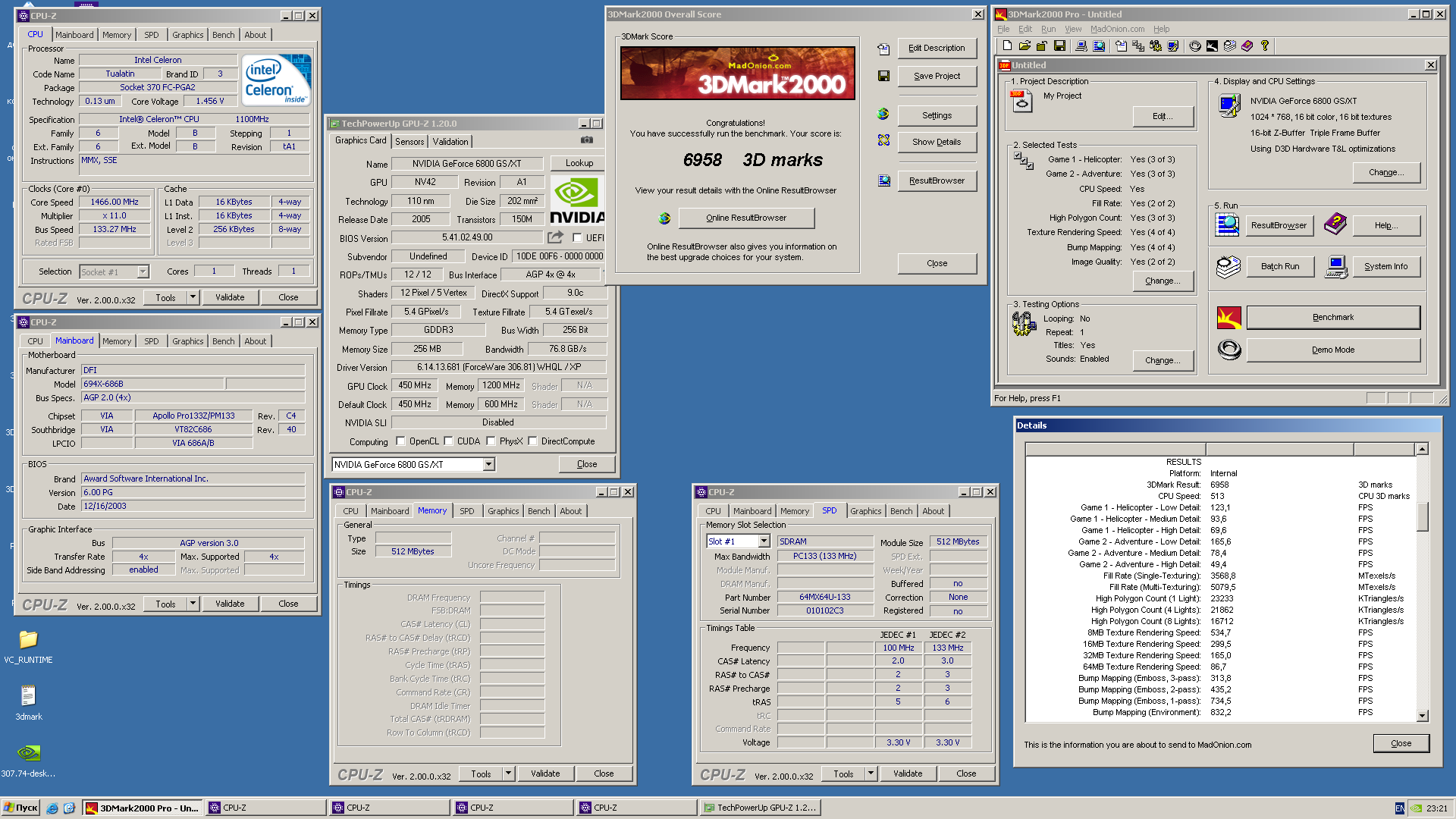Click the purple help book icon in Run section

pos(1335,224)
